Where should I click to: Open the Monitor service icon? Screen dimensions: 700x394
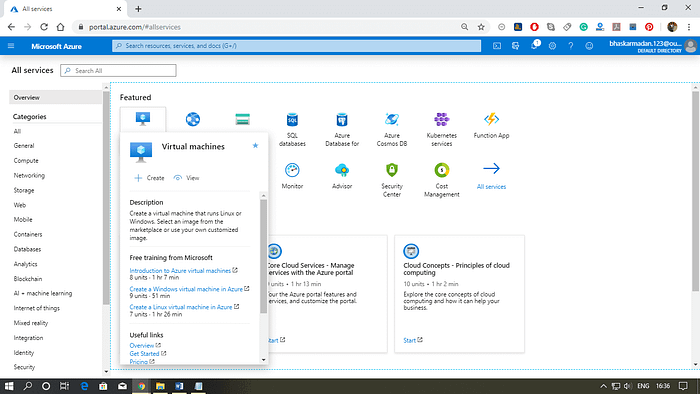(x=292, y=170)
